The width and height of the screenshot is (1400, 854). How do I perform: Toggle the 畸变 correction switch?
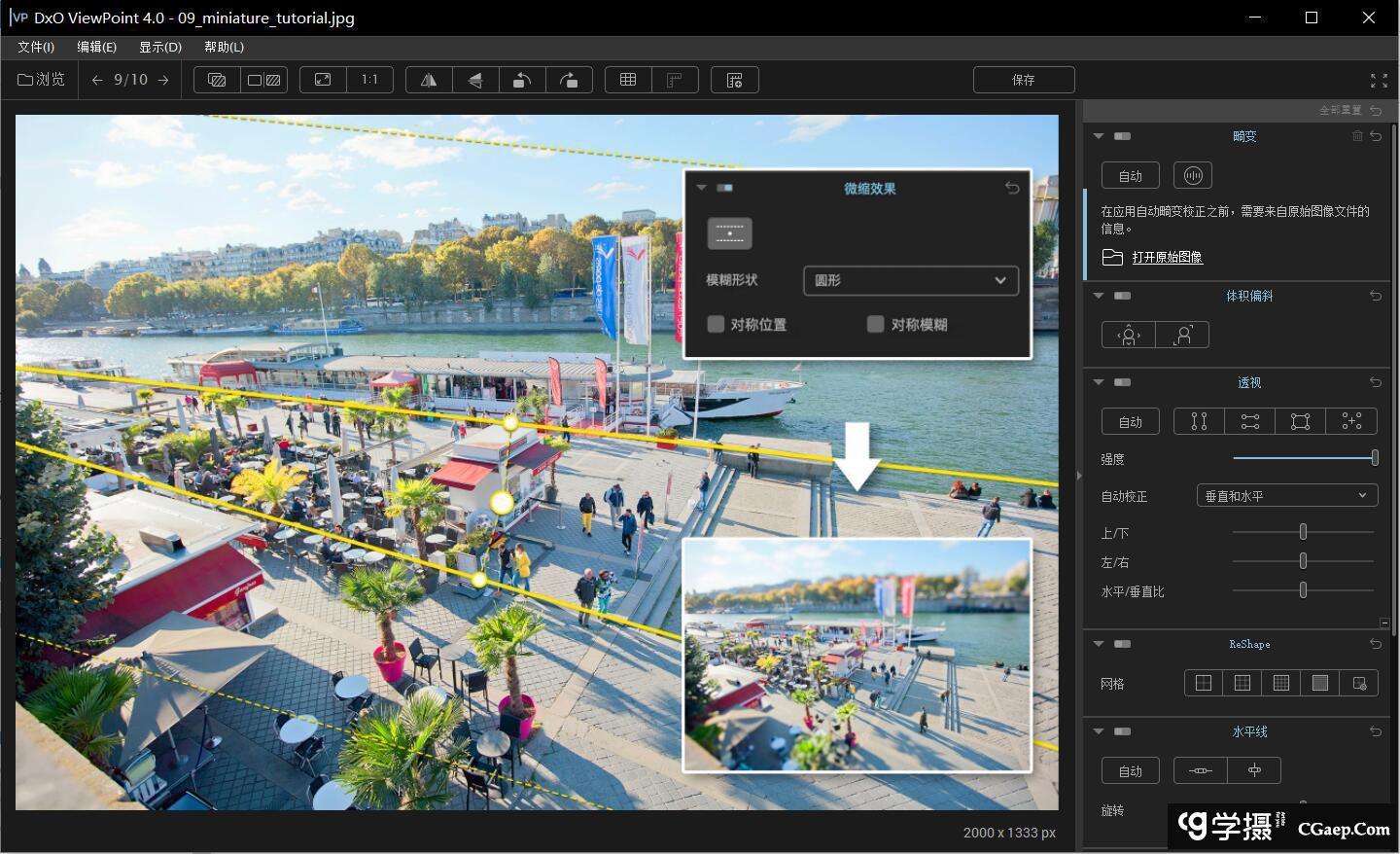1122,136
